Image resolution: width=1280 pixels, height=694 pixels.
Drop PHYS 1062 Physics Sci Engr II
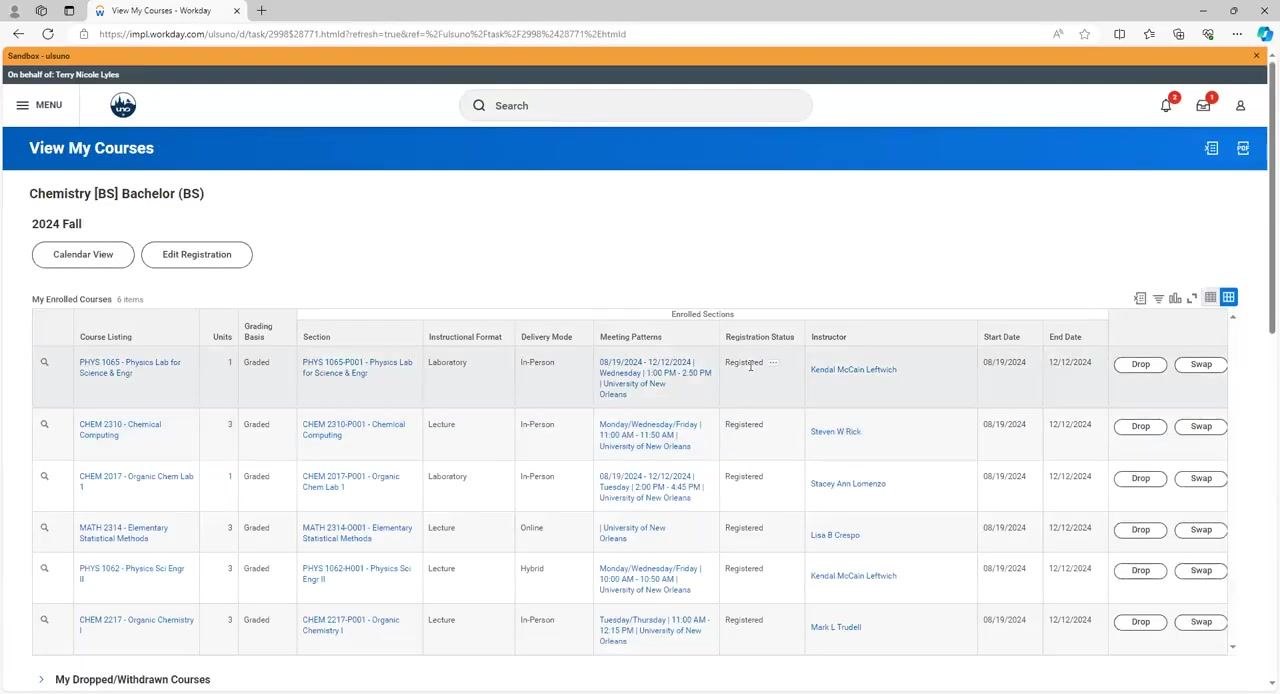tap(1140, 571)
